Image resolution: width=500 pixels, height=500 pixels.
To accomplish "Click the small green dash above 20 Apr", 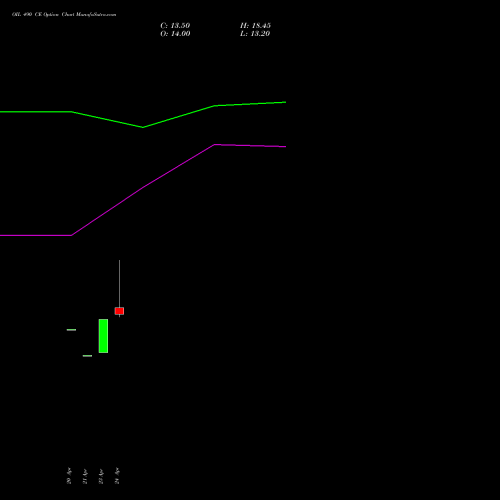I will click(71, 330).
